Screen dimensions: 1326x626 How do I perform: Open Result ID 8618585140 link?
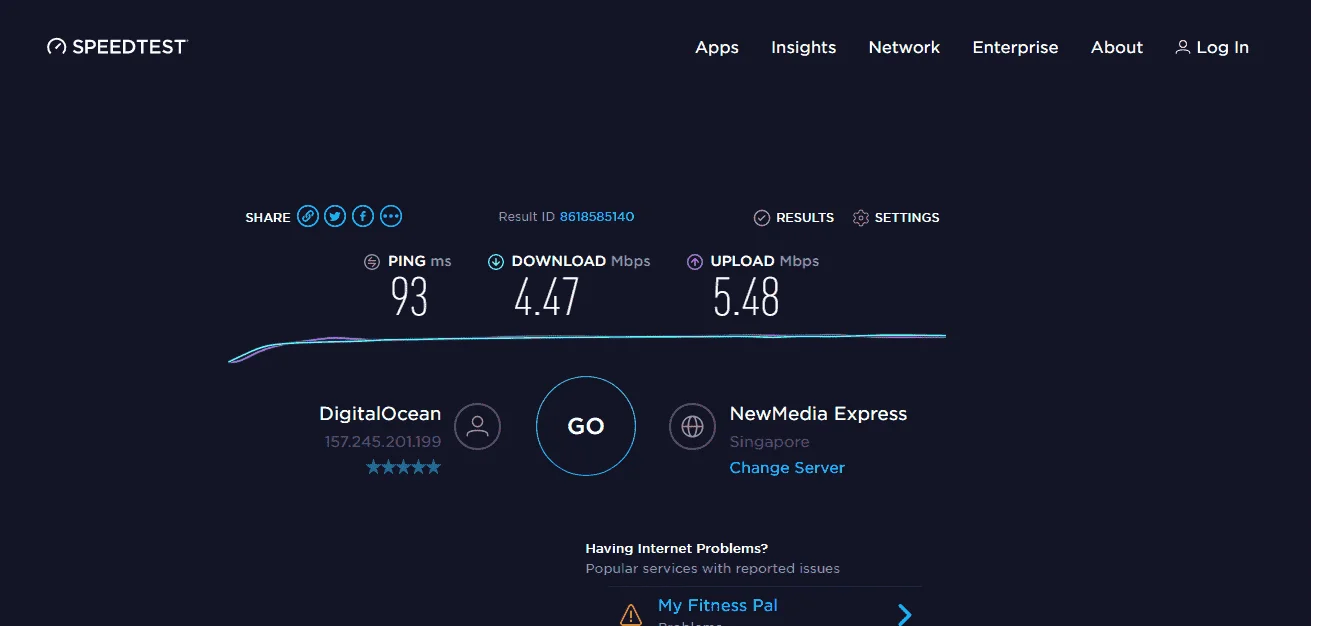pos(597,217)
